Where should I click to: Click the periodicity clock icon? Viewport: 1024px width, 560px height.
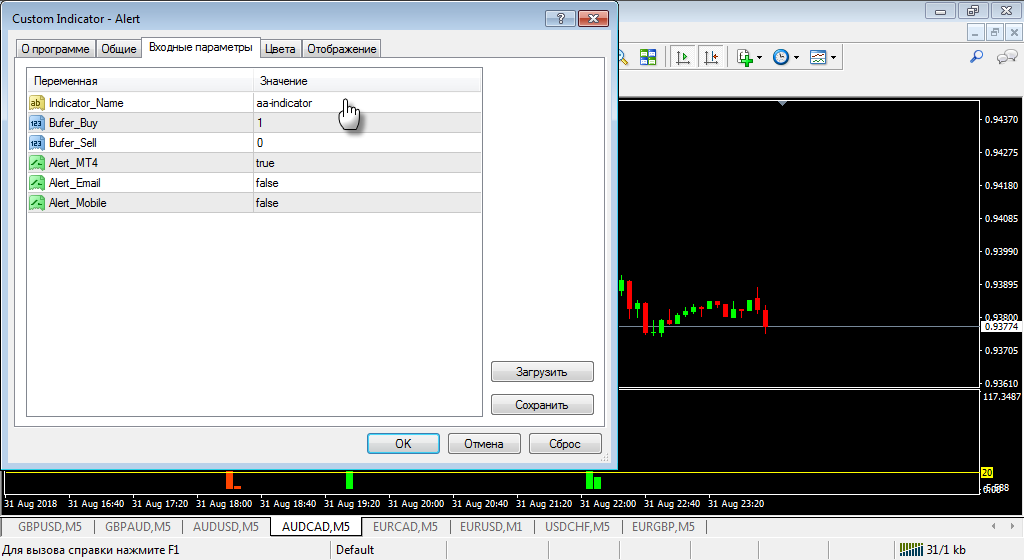781,57
